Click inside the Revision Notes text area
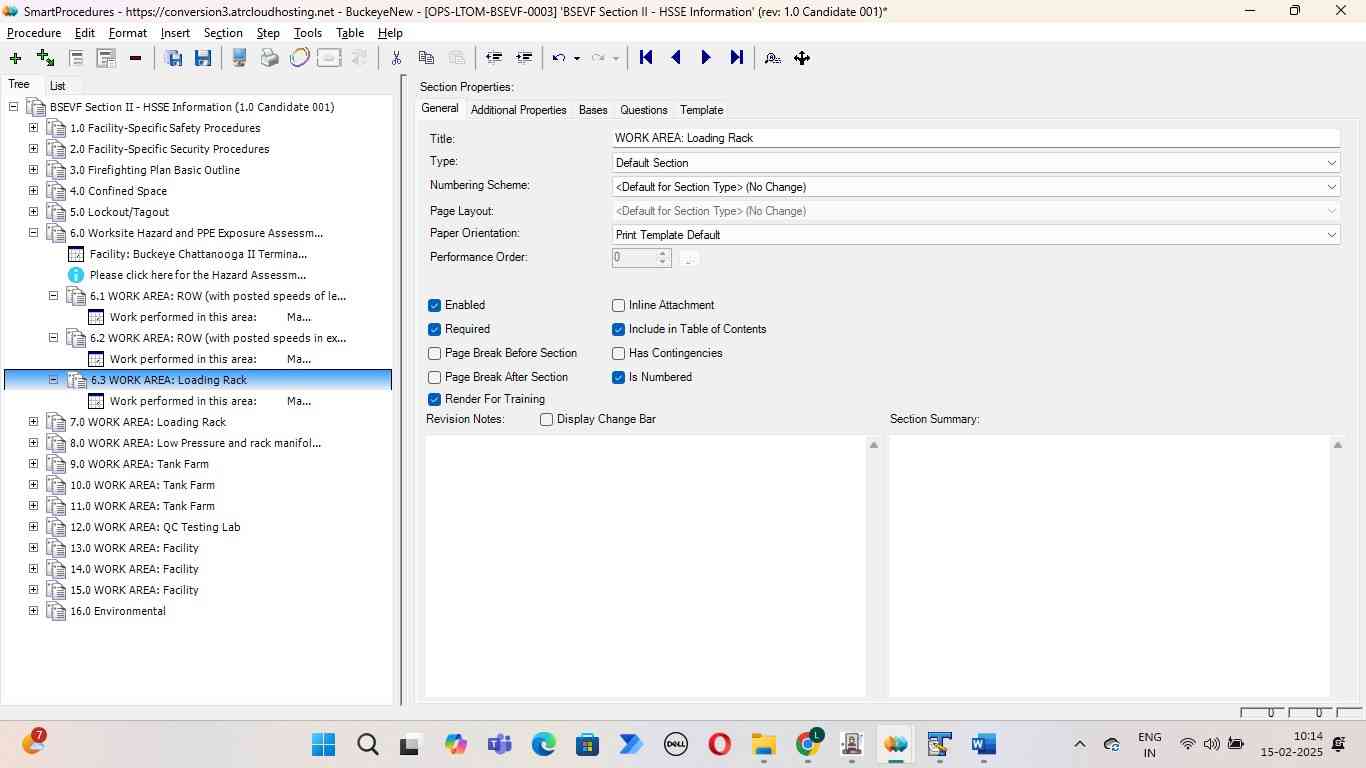Screen dimensions: 1366x768 [645, 565]
